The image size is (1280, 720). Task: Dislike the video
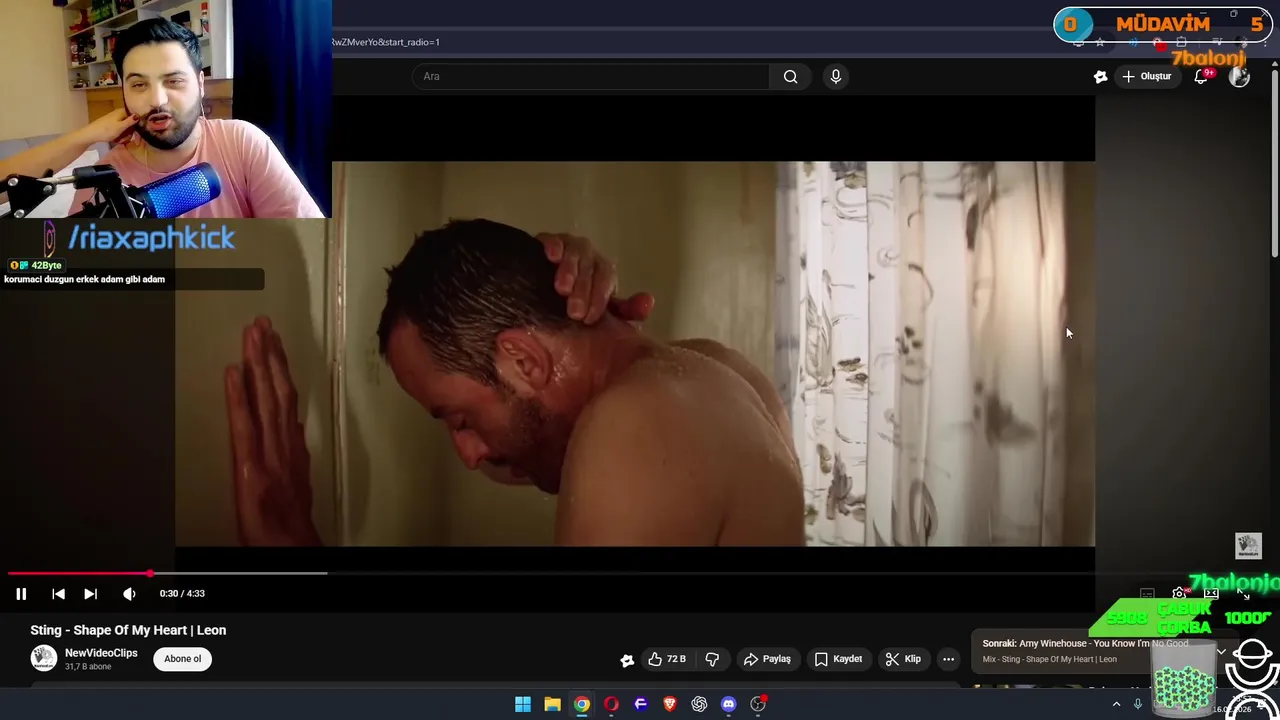(712, 659)
